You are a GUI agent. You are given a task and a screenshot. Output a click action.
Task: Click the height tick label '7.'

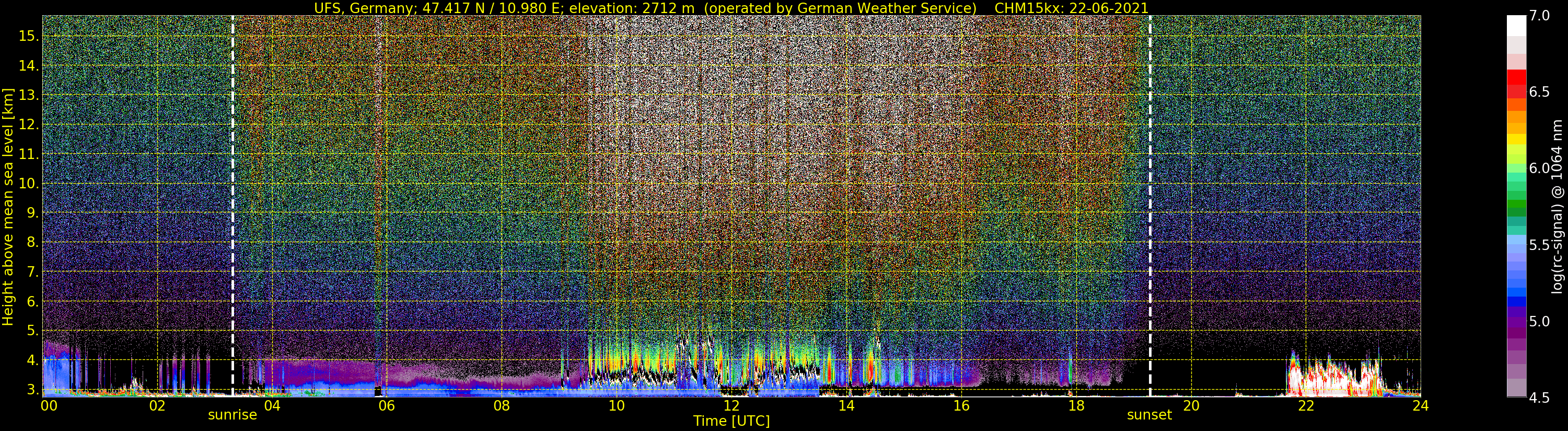pos(33,272)
